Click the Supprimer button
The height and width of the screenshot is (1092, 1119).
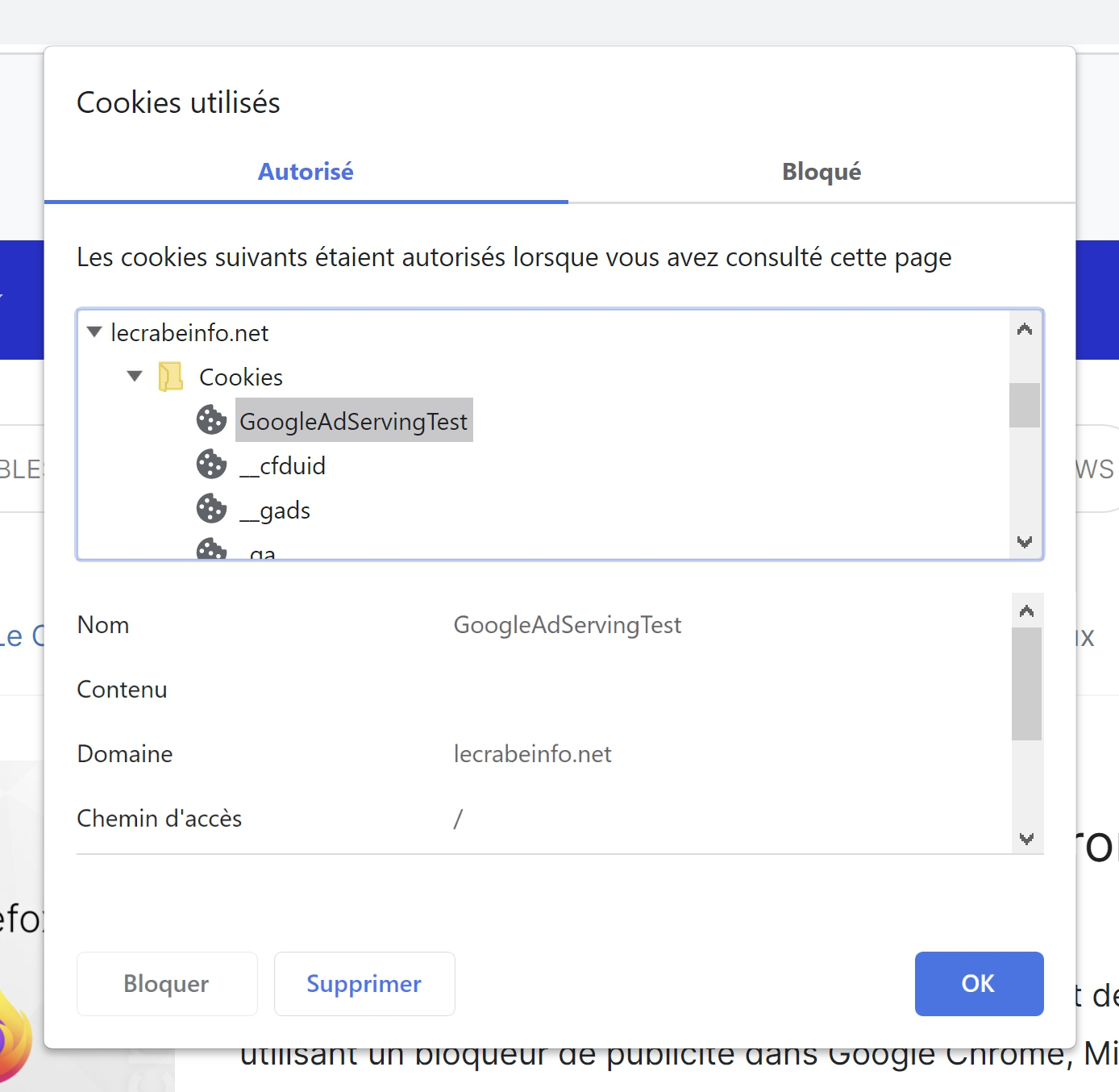pos(364,984)
